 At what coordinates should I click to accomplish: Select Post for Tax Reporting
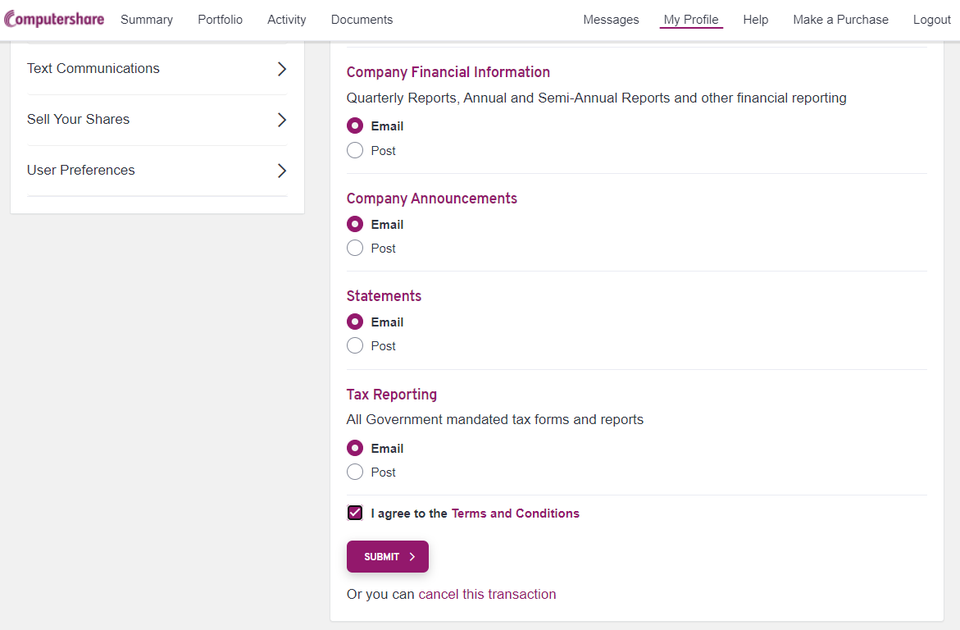(x=355, y=471)
